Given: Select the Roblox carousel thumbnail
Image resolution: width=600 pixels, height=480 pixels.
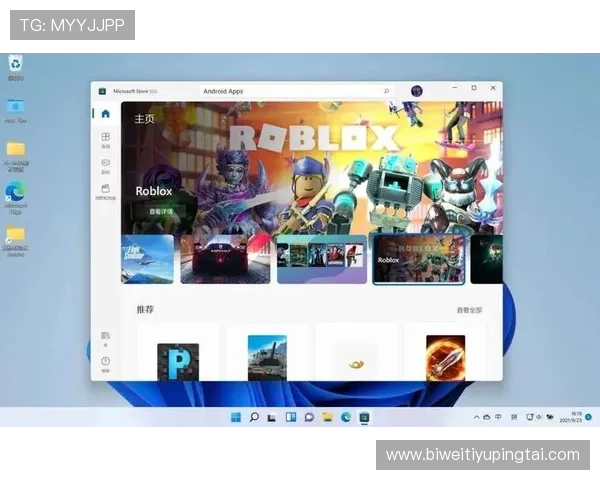Looking at the screenshot, I should click(x=419, y=259).
